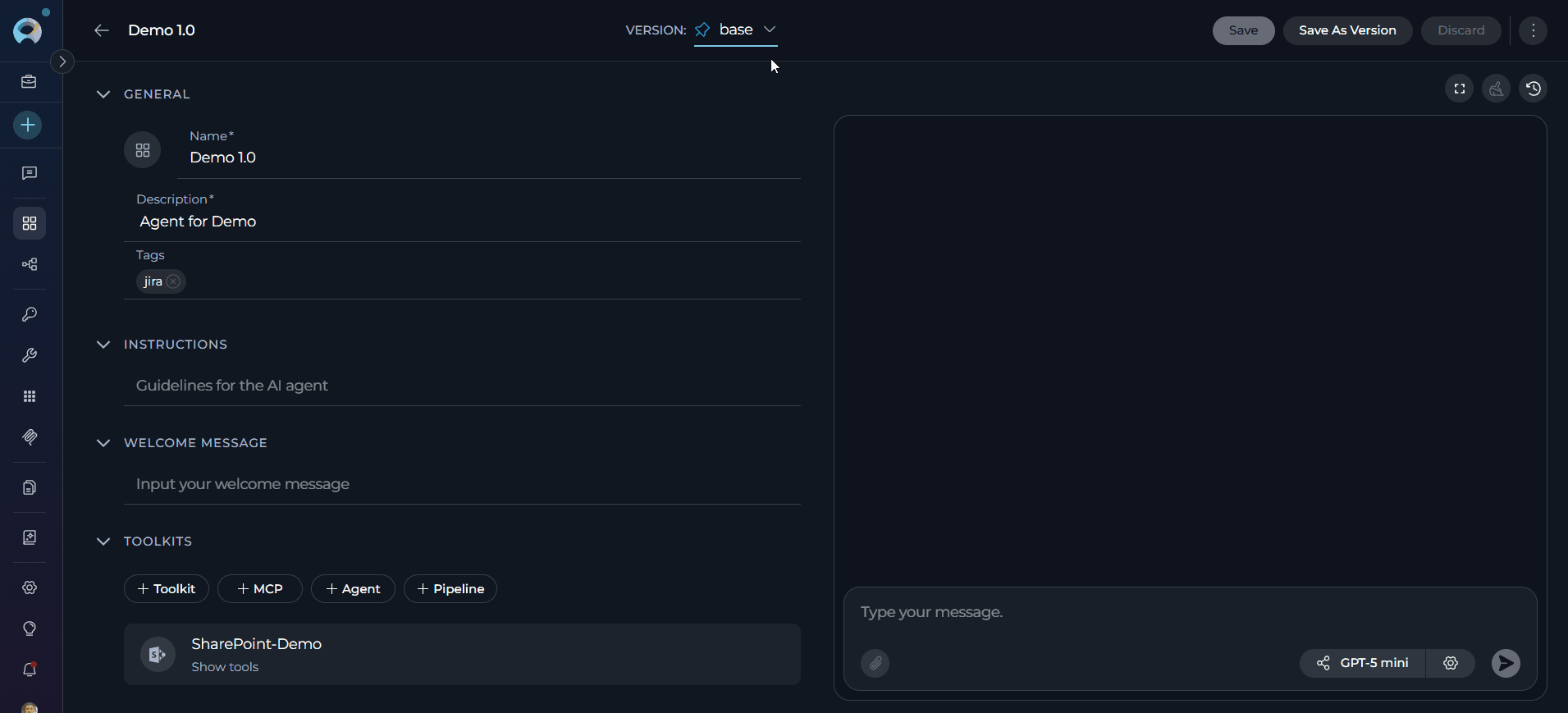Open model settings gear in chat

pyautogui.click(x=1451, y=663)
